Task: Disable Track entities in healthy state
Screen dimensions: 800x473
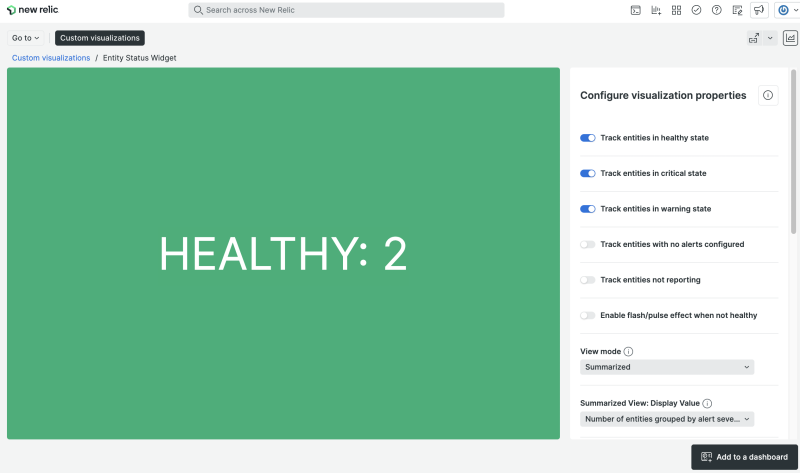Action: (x=588, y=138)
